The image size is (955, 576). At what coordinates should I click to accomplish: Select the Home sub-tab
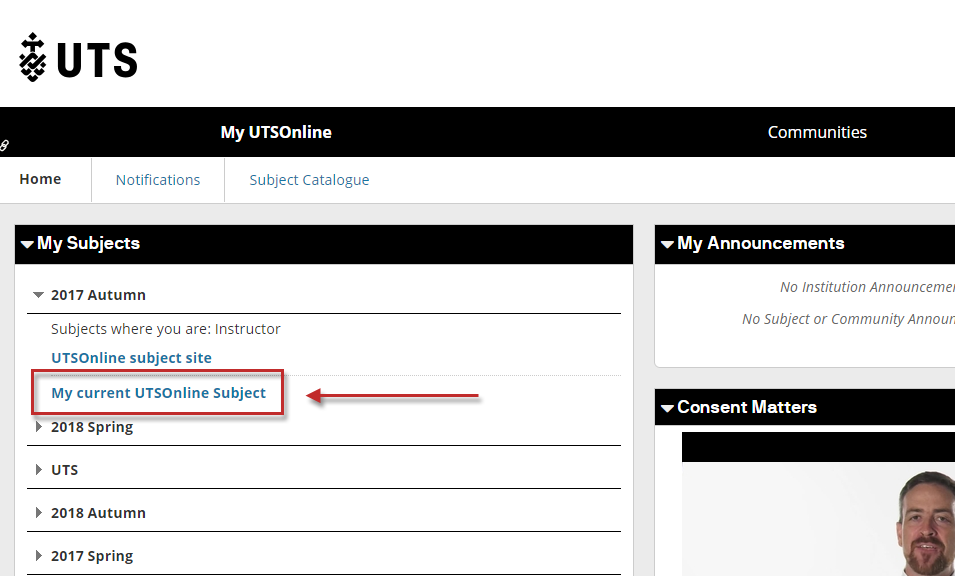click(40, 180)
